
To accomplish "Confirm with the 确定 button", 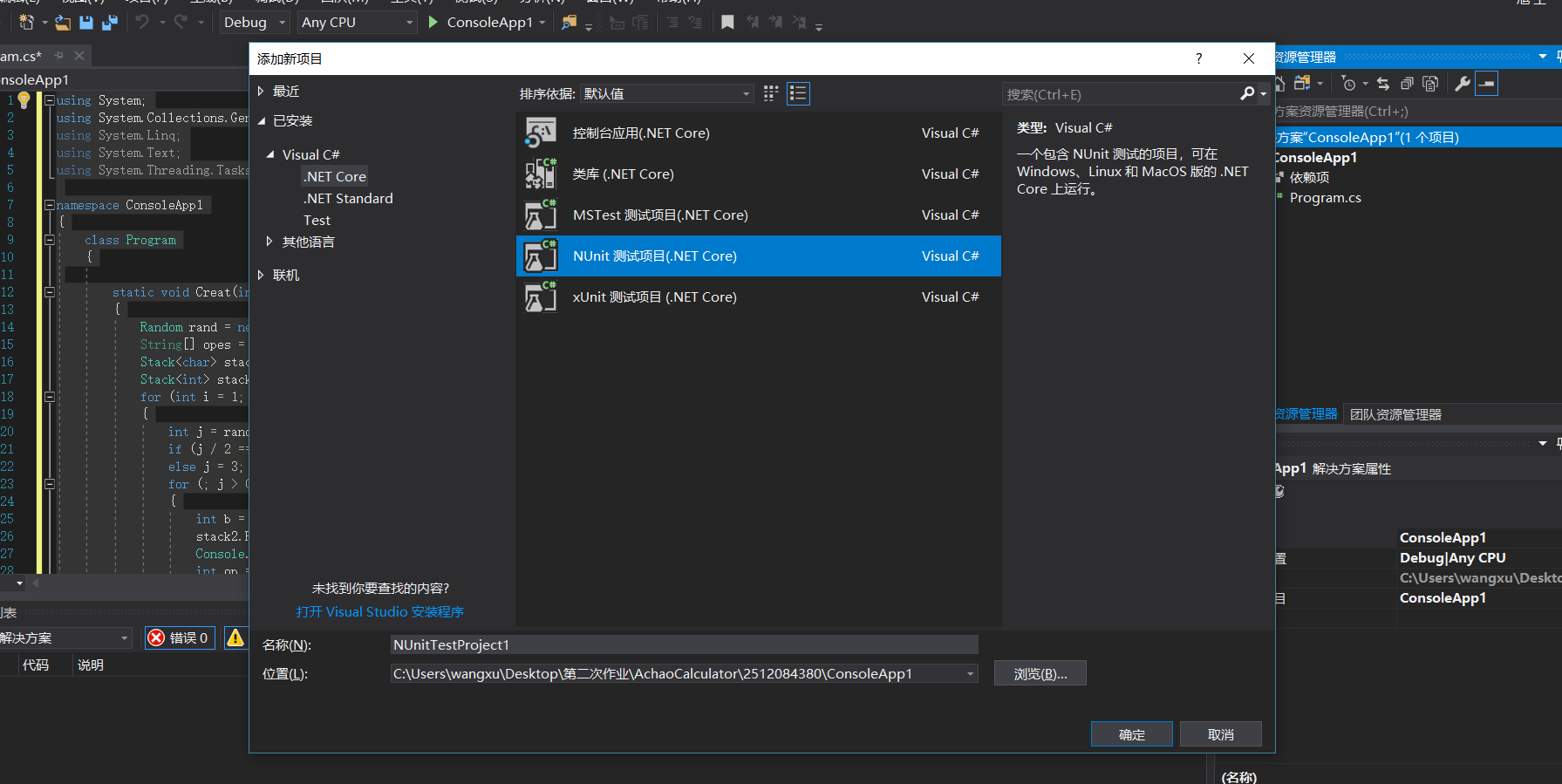I will click(x=1131, y=734).
